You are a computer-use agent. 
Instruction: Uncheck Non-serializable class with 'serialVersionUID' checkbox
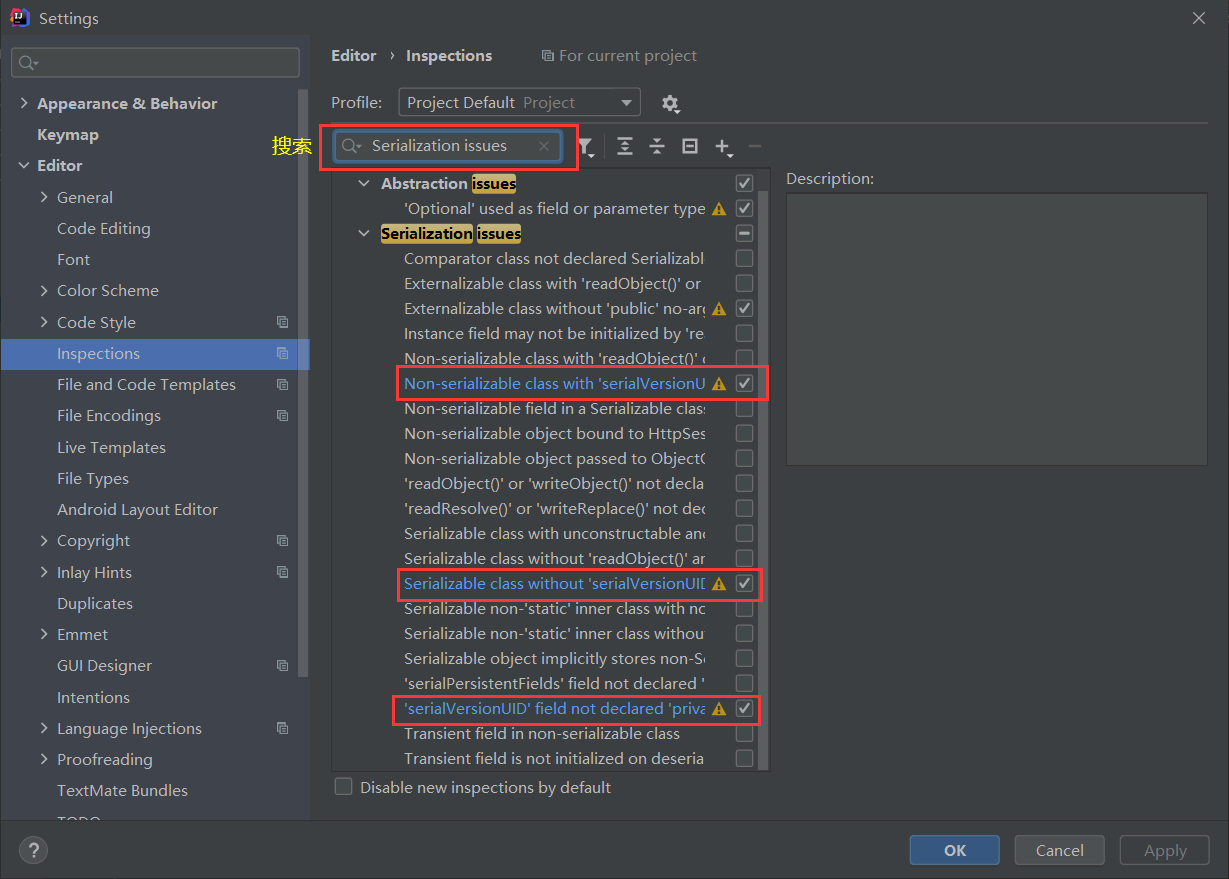pyautogui.click(x=744, y=383)
